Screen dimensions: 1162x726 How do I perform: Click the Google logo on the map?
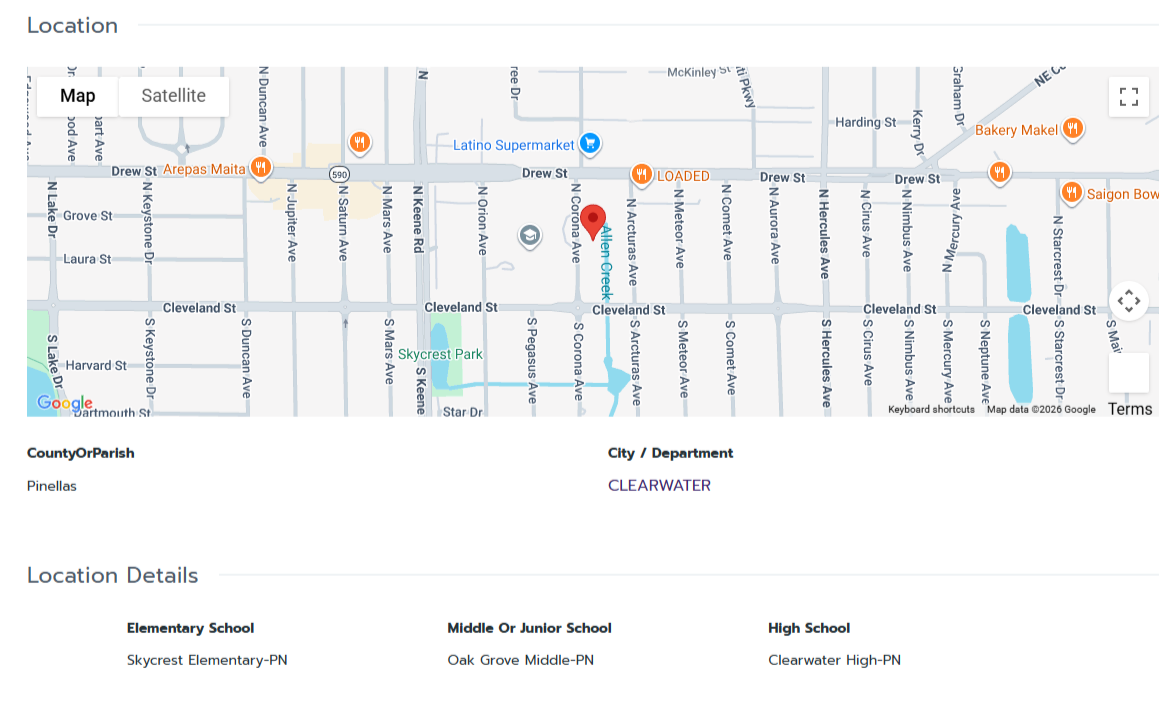[x=64, y=403]
